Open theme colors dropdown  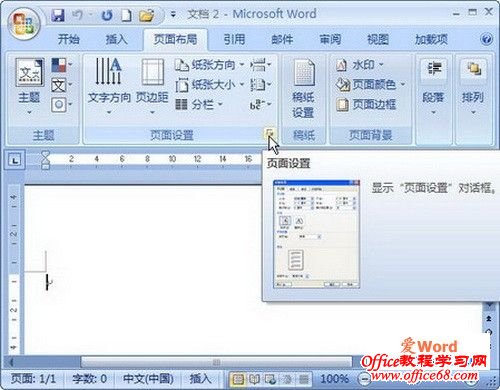click(x=62, y=65)
